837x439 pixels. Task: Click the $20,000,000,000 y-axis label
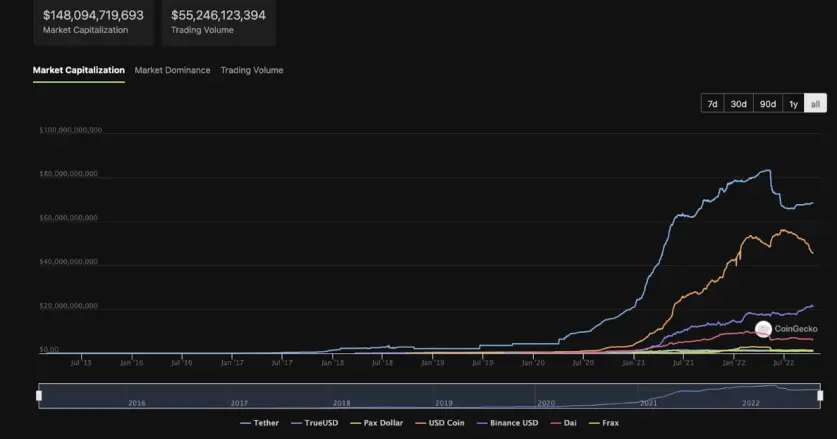coord(68,306)
